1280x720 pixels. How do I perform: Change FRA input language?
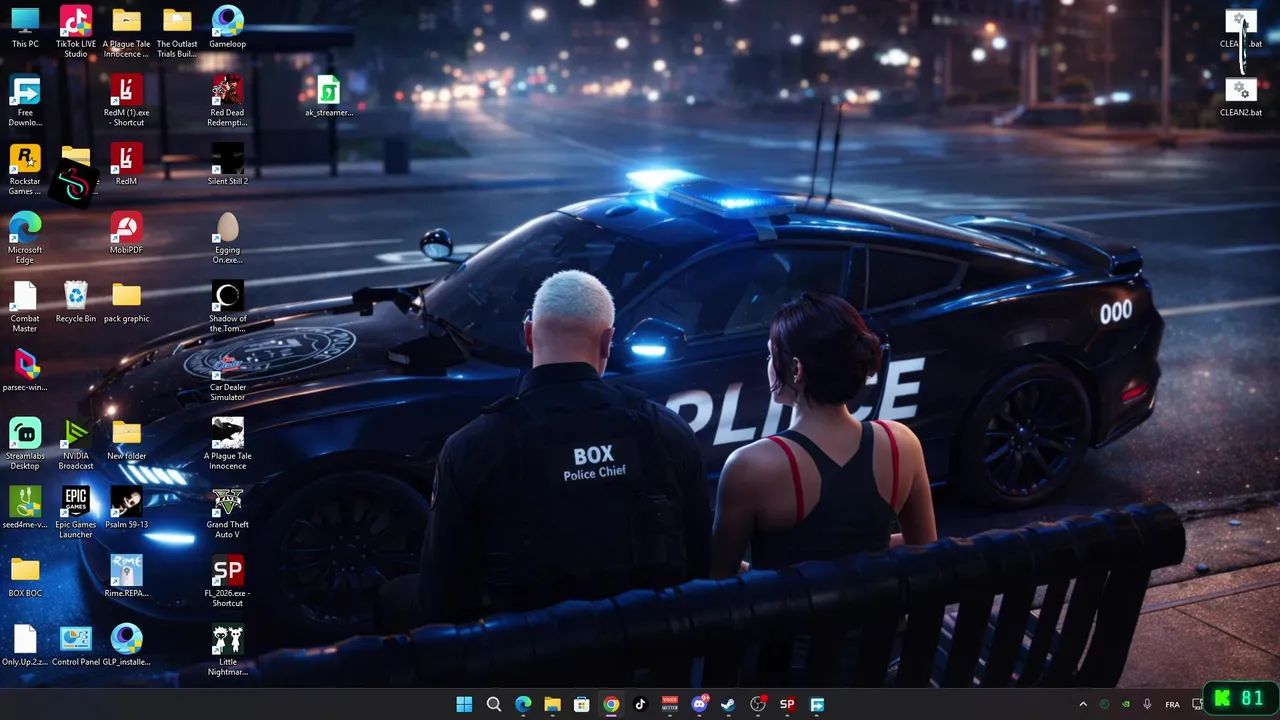(x=1172, y=704)
